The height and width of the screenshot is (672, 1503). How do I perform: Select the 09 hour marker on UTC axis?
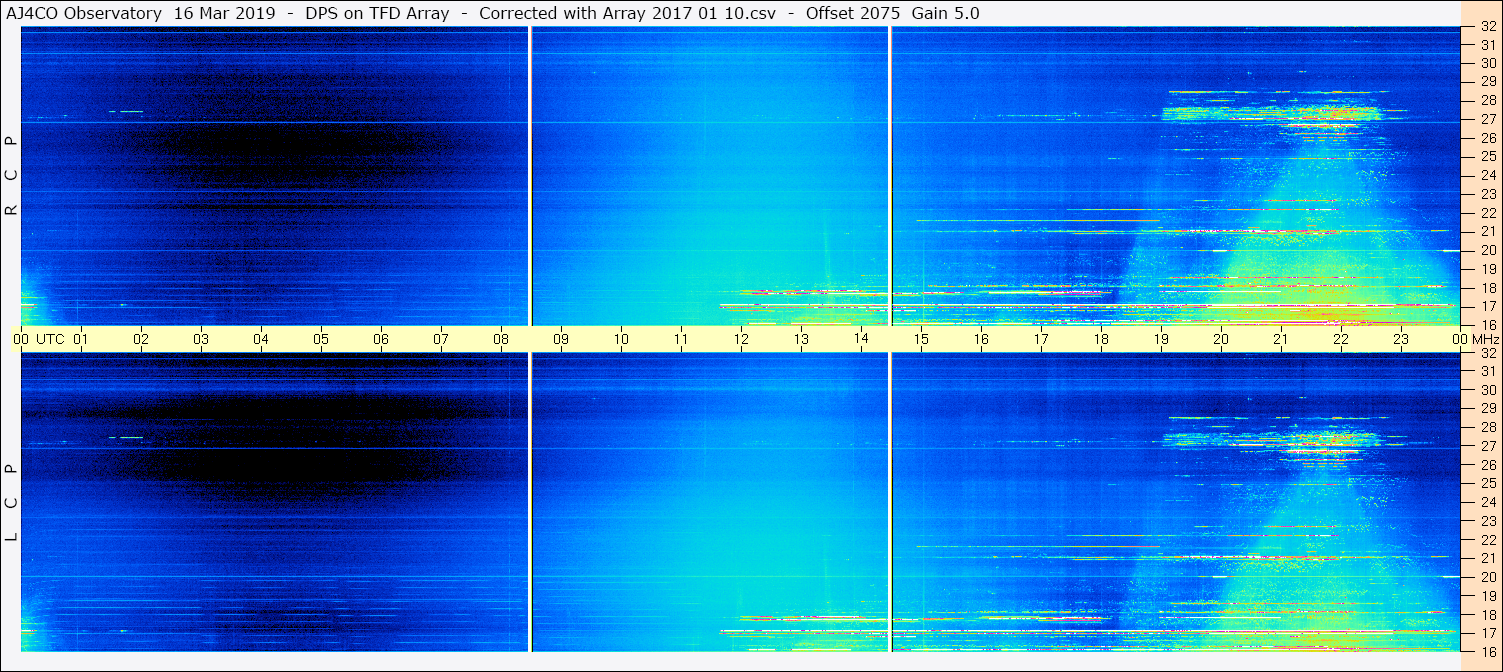(x=561, y=339)
